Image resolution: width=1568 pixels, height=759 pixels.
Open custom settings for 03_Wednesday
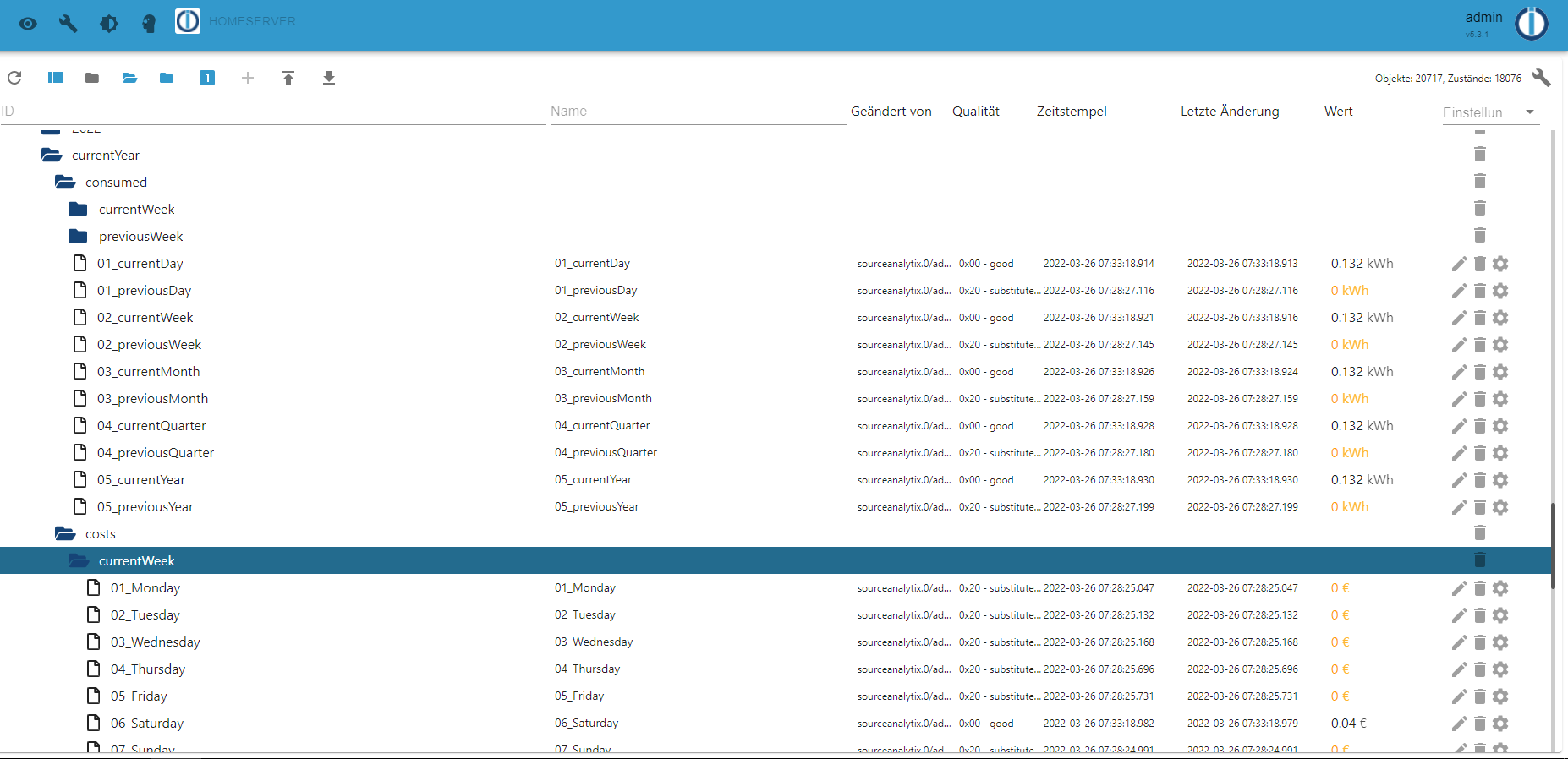click(1500, 642)
